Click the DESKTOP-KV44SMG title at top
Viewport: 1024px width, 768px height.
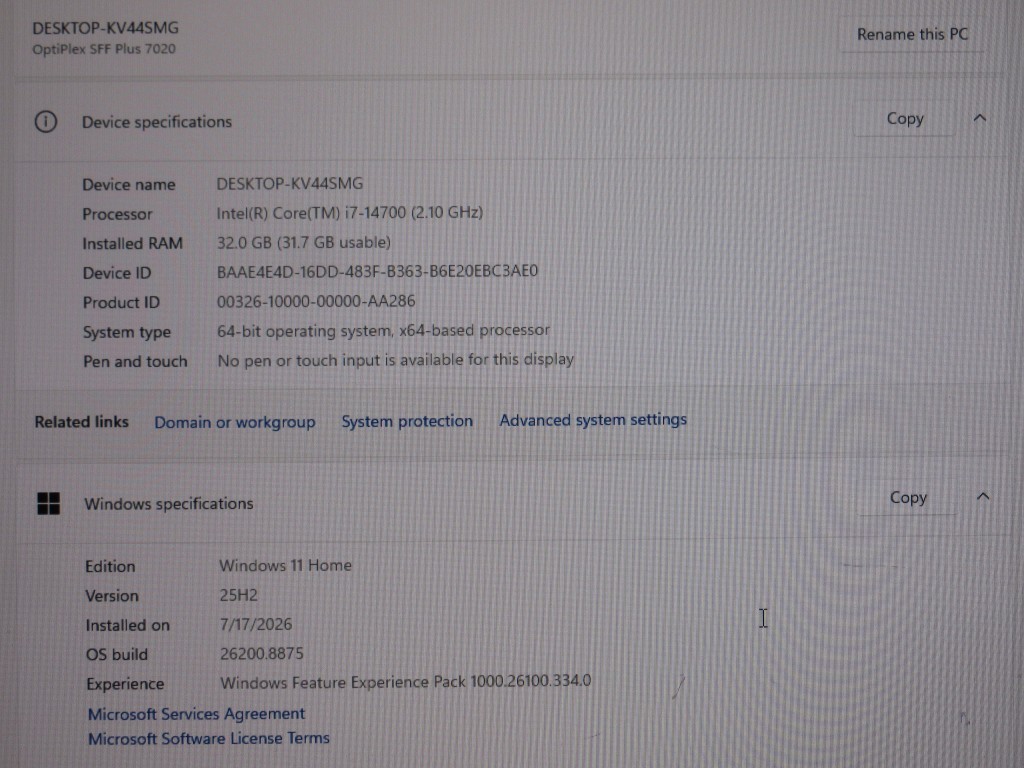105,28
